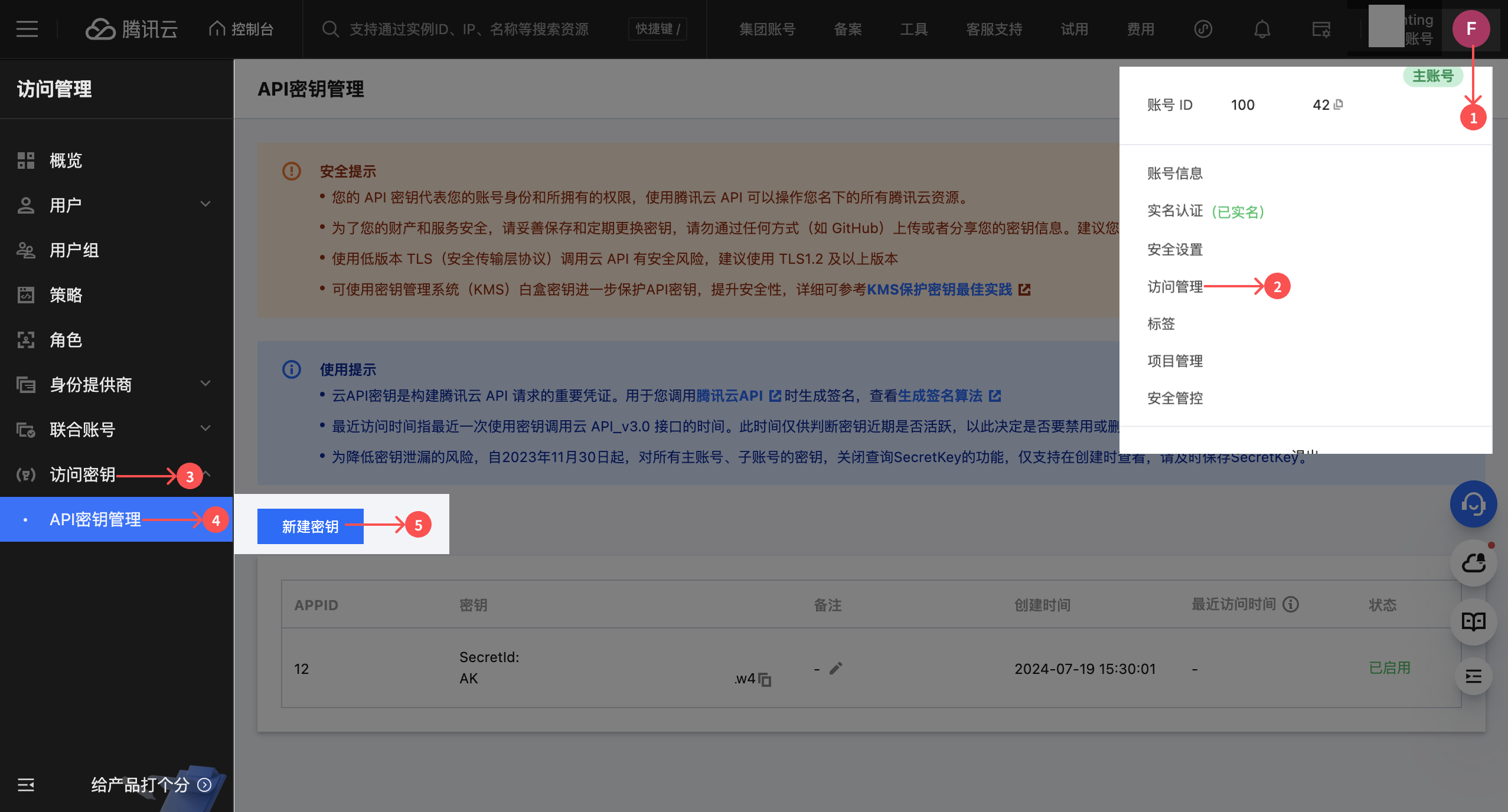Collapse the sidebar with the bottom-left icon
Image resolution: width=1508 pixels, height=812 pixels.
pyautogui.click(x=26, y=786)
